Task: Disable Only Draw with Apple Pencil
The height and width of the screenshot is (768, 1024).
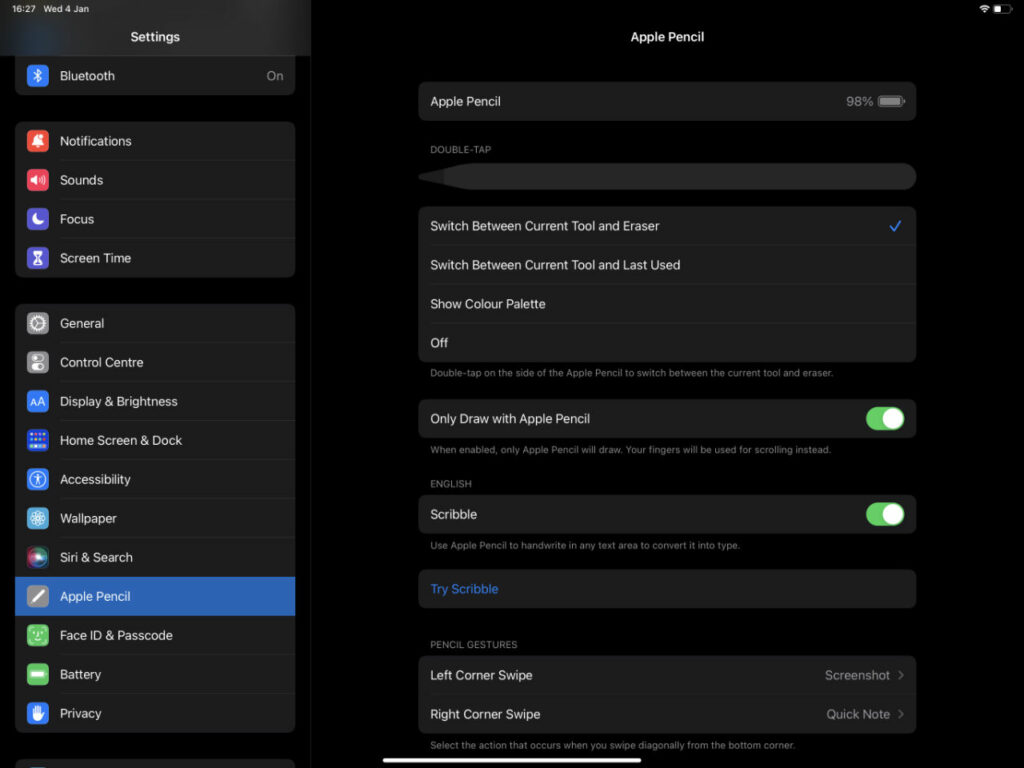Action: pos(884,419)
